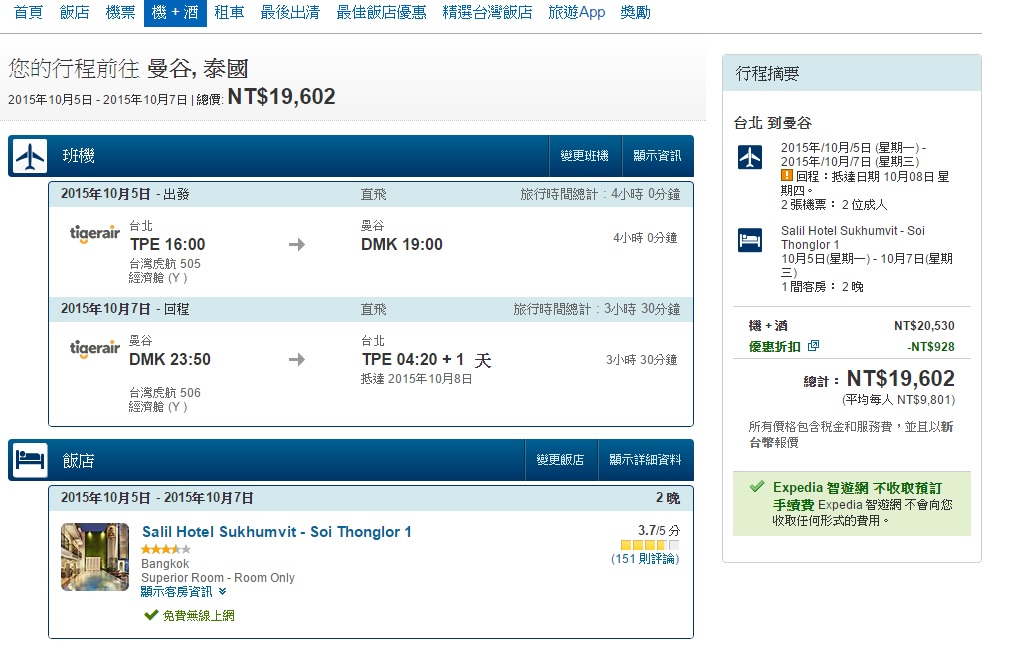Image resolution: width=1018 pixels, height=647 pixels.
Task: Open the 151 則評論 reviews link
Action: pos(645,559)
